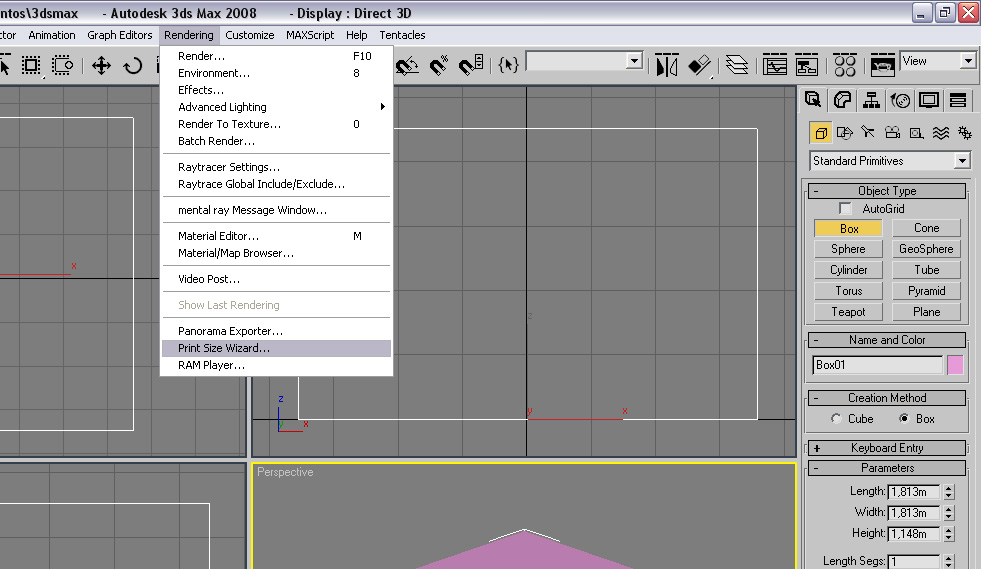Screen dimensions: 981x569
Task: Select the Cameras category icon
Action: click(893, 133)
